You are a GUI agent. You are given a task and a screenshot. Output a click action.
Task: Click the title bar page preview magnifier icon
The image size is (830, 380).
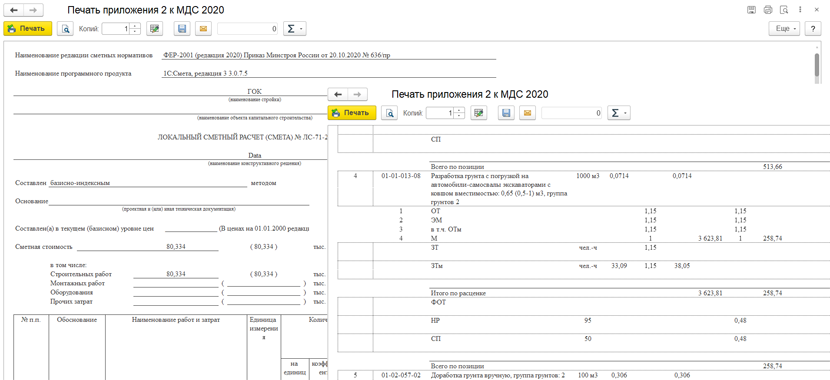click(x=784, y=10)
